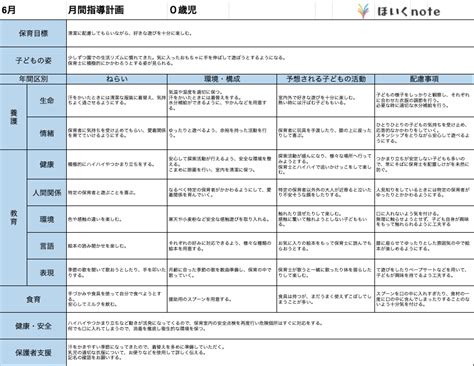Select the 言語 row label
Image resolution: width=474 pixels, height=366 pixels.
point(47,246)
